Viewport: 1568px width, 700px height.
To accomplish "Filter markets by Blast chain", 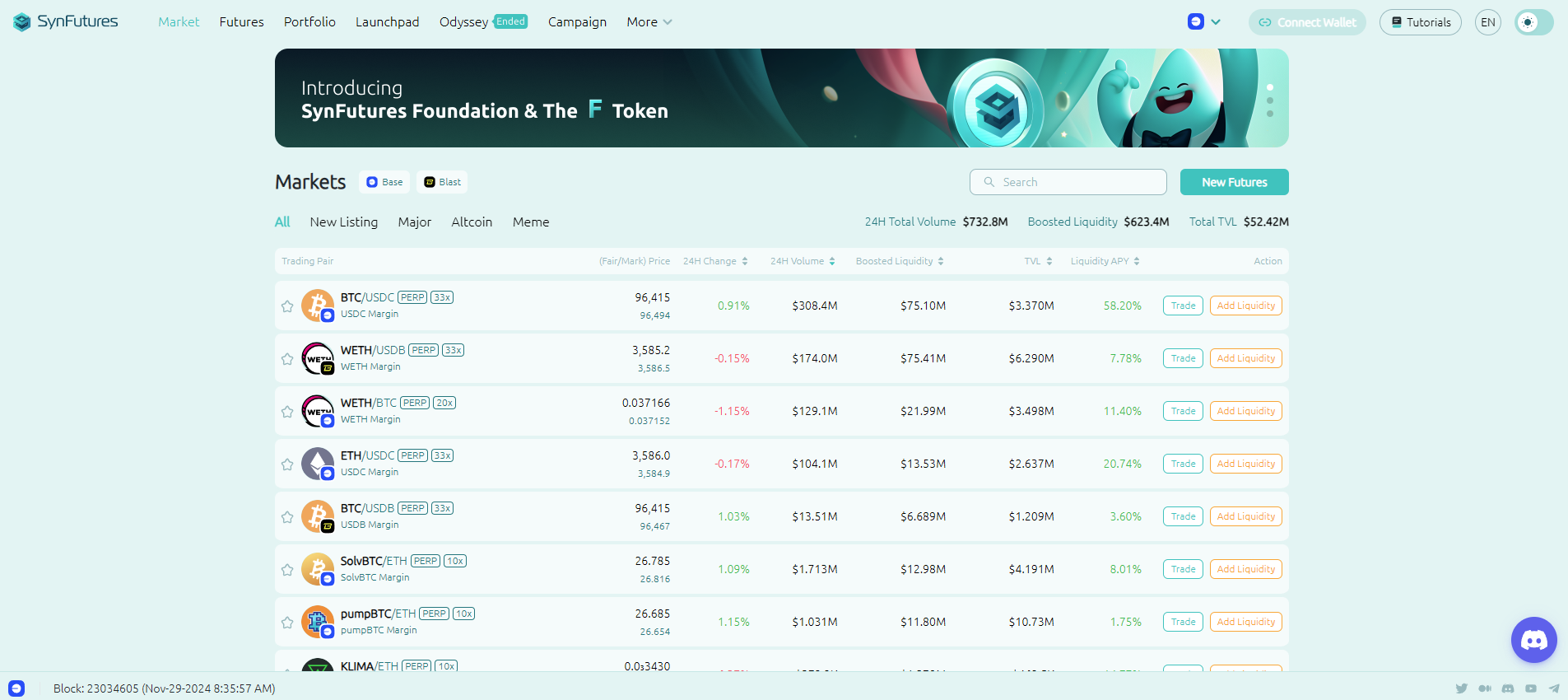I will pyautogui.click(x=443, y=182).
